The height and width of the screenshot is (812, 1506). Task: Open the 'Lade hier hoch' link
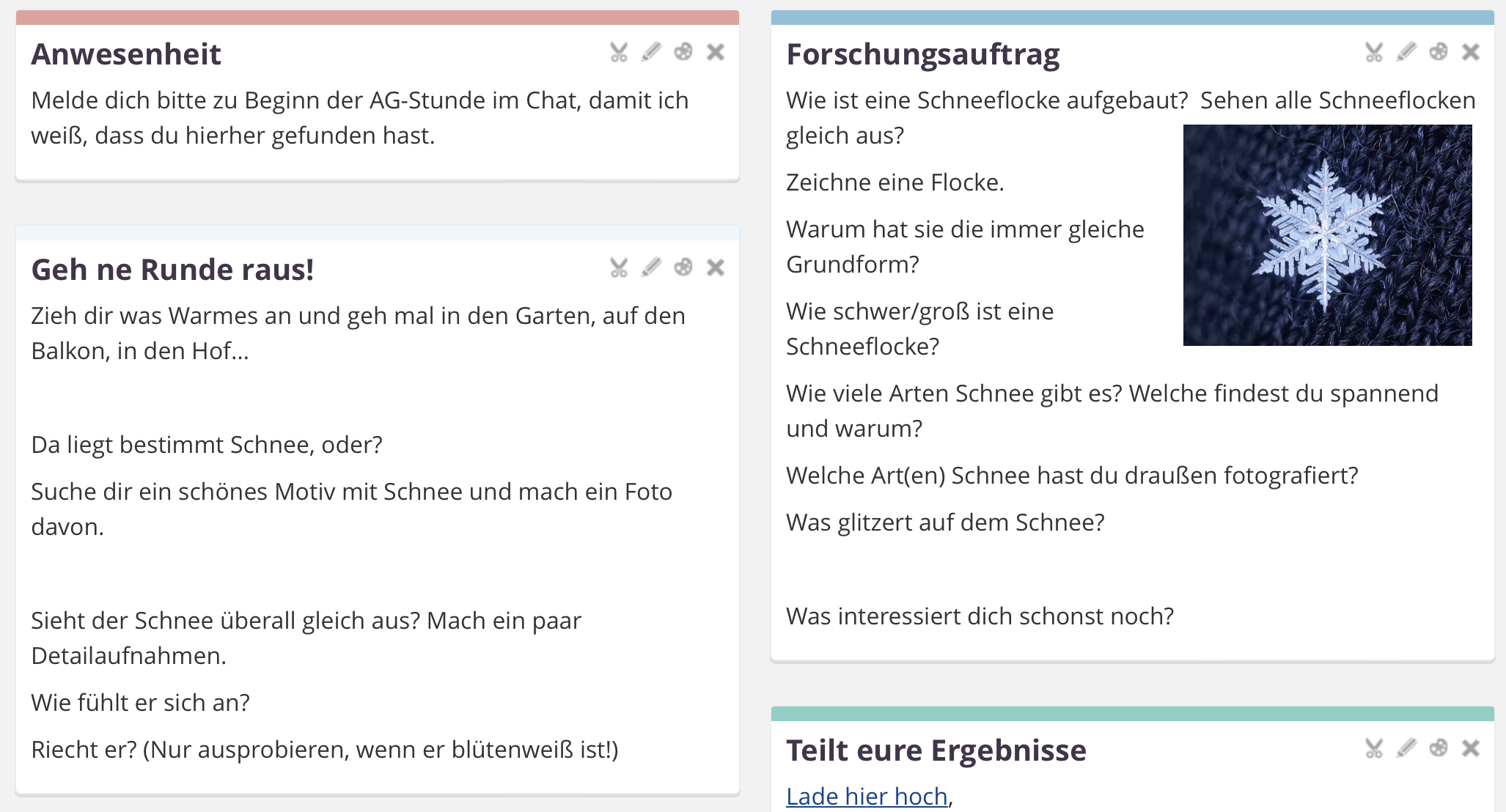867,796
